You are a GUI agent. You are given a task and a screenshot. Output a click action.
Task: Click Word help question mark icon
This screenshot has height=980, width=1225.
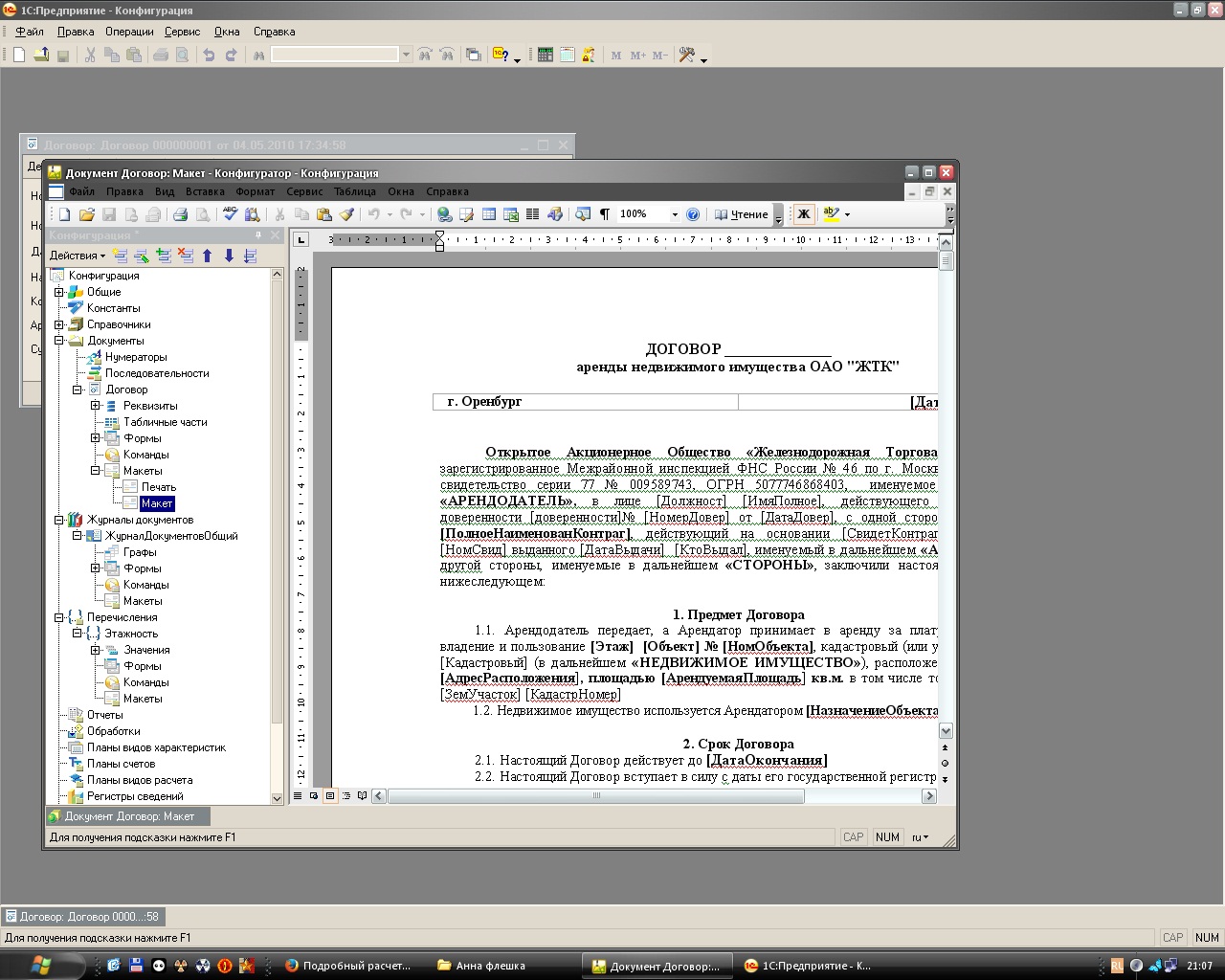pyautogui.click(x=693, y=214)
